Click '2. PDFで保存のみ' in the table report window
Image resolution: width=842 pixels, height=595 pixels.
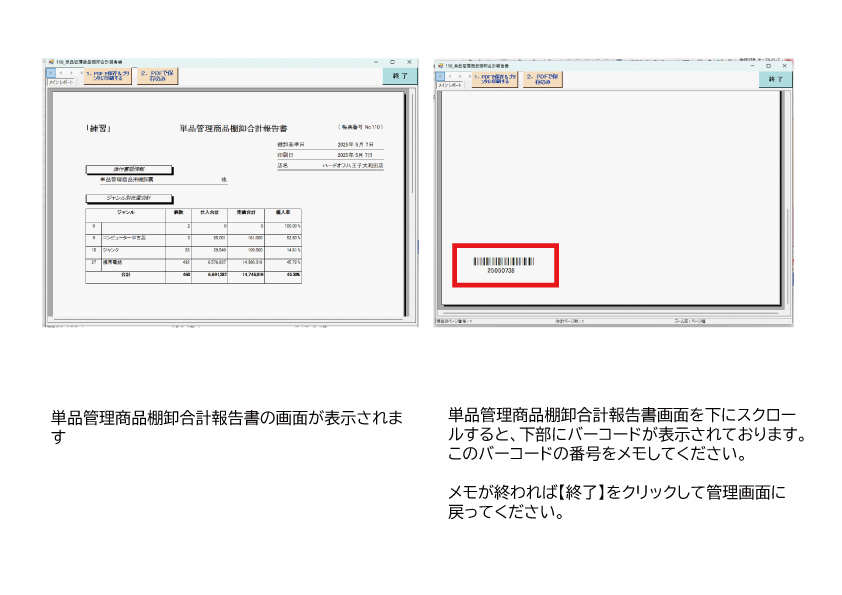coord(157,75)
